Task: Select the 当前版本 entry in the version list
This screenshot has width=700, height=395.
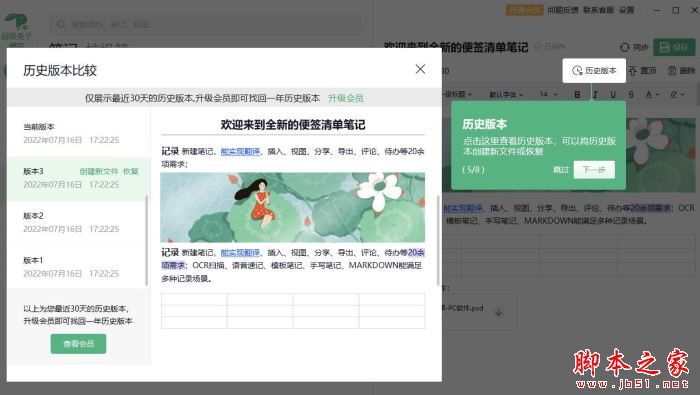Action: pos(79,133)
